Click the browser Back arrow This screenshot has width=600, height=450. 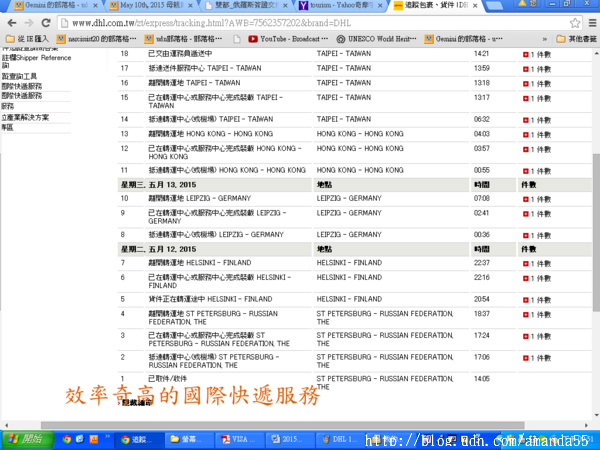pos(12,23)
